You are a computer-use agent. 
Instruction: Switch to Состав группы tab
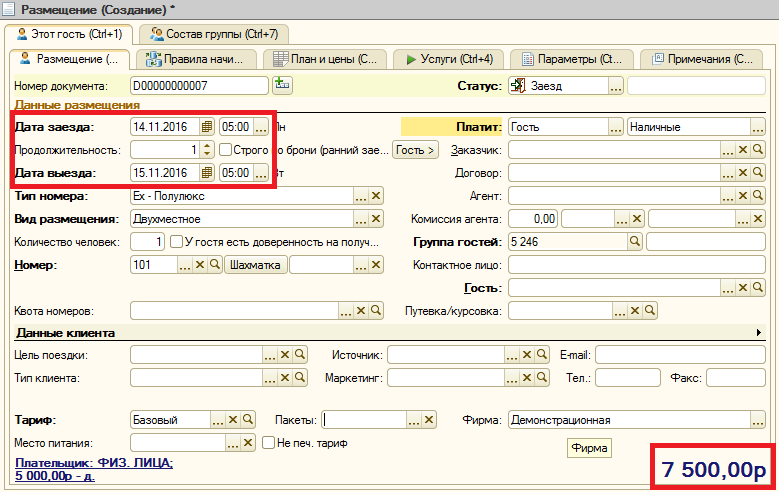214,34
